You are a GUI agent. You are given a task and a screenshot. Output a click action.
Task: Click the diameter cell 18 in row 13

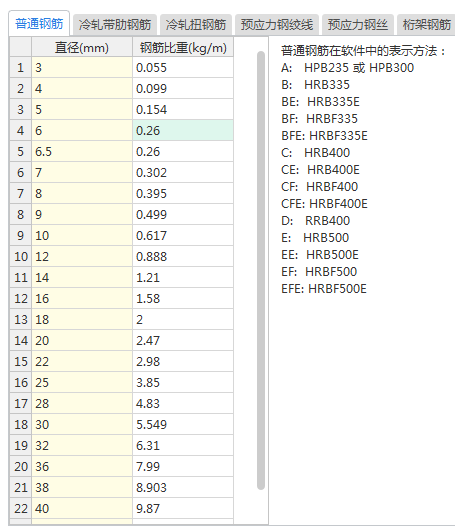click(82, 320)
